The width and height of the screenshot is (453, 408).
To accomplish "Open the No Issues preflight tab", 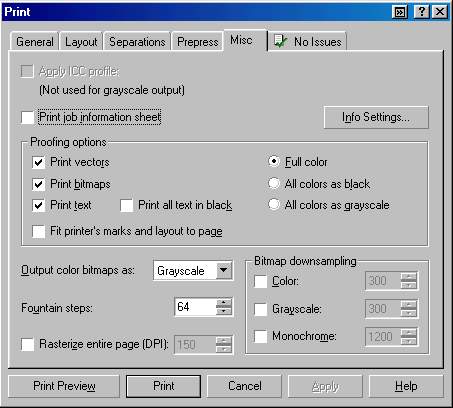I will click(x=308, y=42).
